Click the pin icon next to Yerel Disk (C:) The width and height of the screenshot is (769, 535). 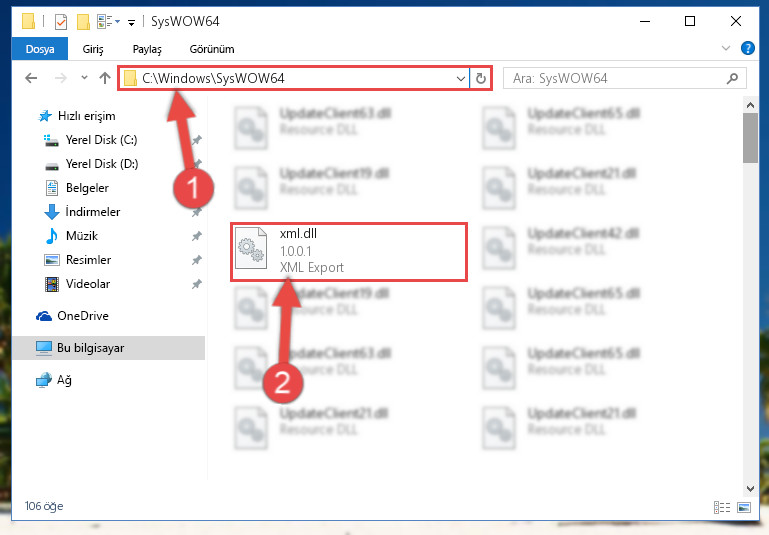click(197, 140)
